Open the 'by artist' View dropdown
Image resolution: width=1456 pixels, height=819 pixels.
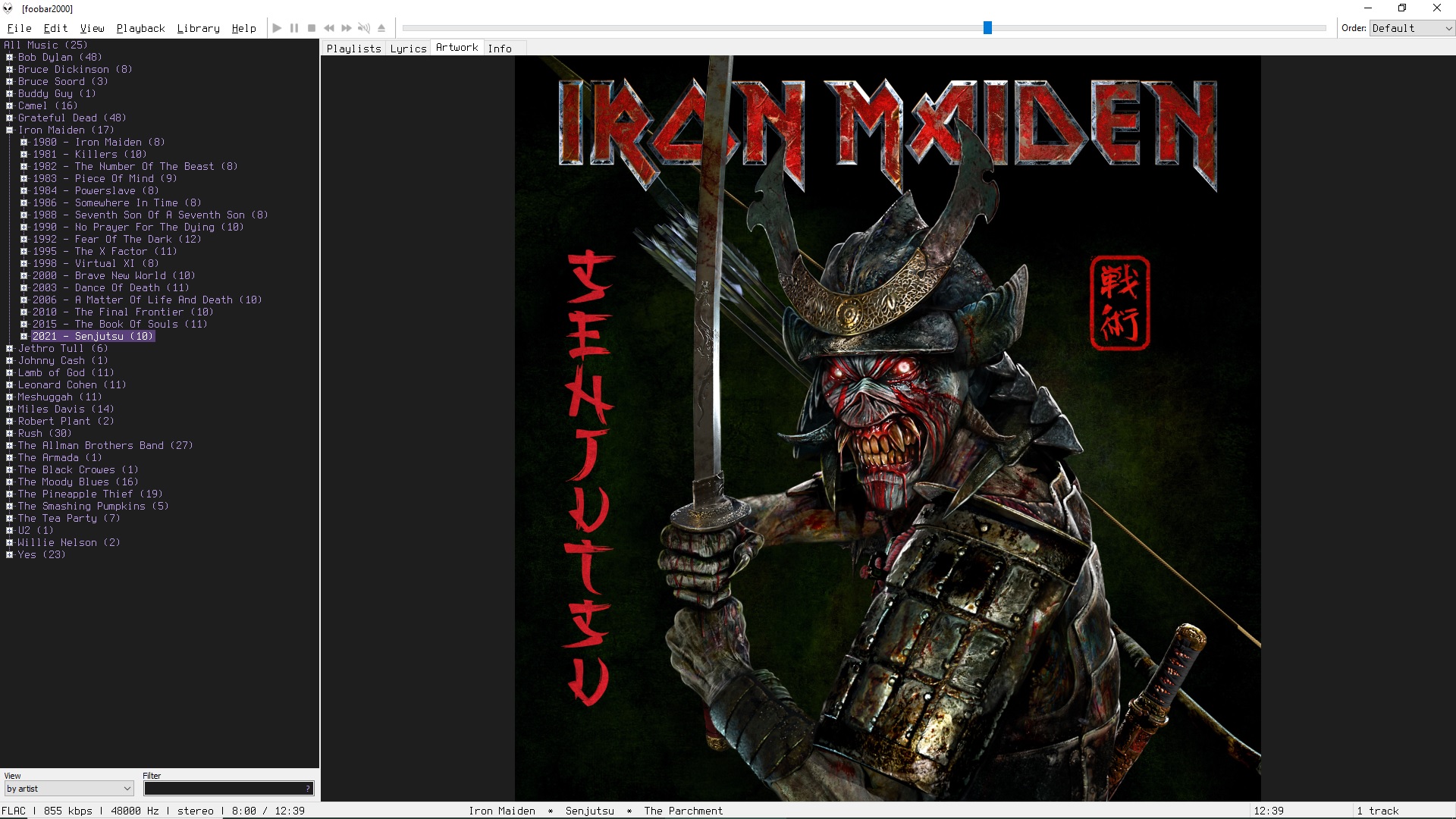69,789
